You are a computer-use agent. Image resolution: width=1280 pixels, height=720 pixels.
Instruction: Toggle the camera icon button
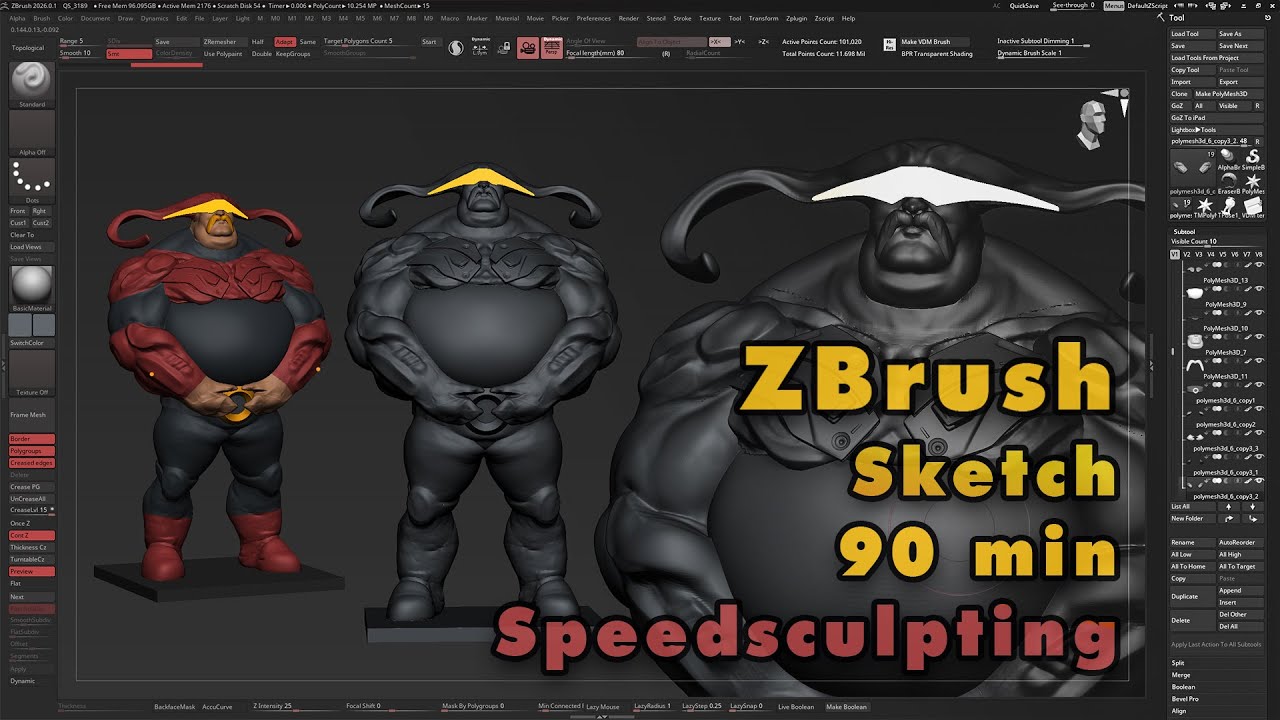[x=527, y=47]
